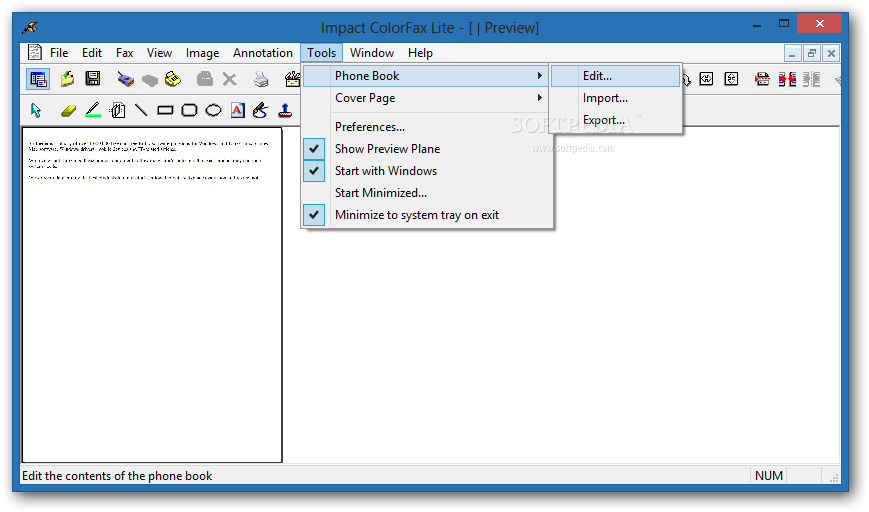Expand the Phone Book submenu
This screenshot has width=869, height=512.
click(x=426, y=76)
